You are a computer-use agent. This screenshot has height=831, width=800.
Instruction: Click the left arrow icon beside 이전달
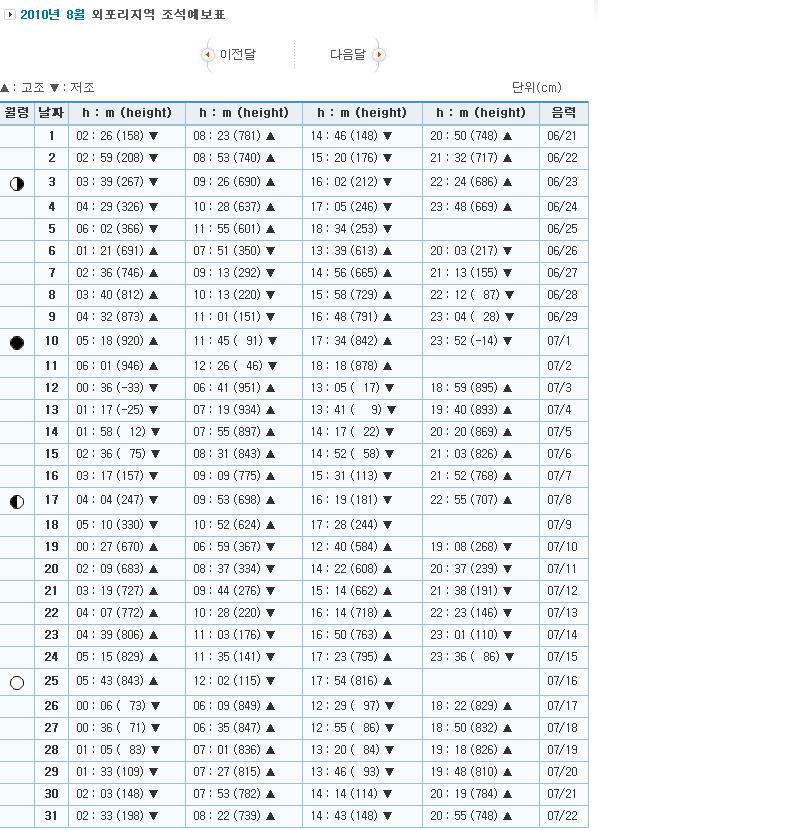(208, 55)
